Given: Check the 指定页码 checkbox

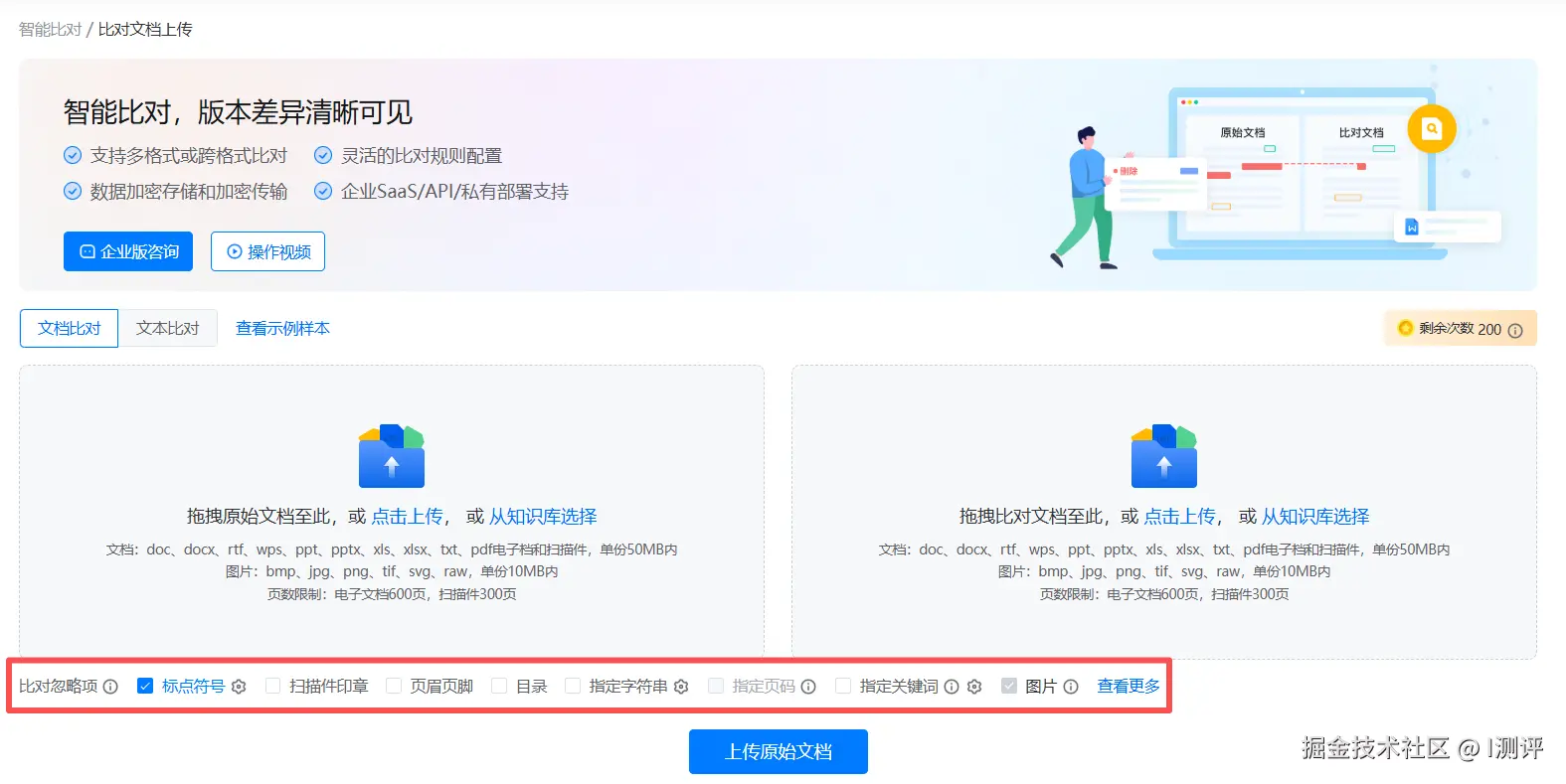Looking at the screenshot, I should tap(716, 686).
